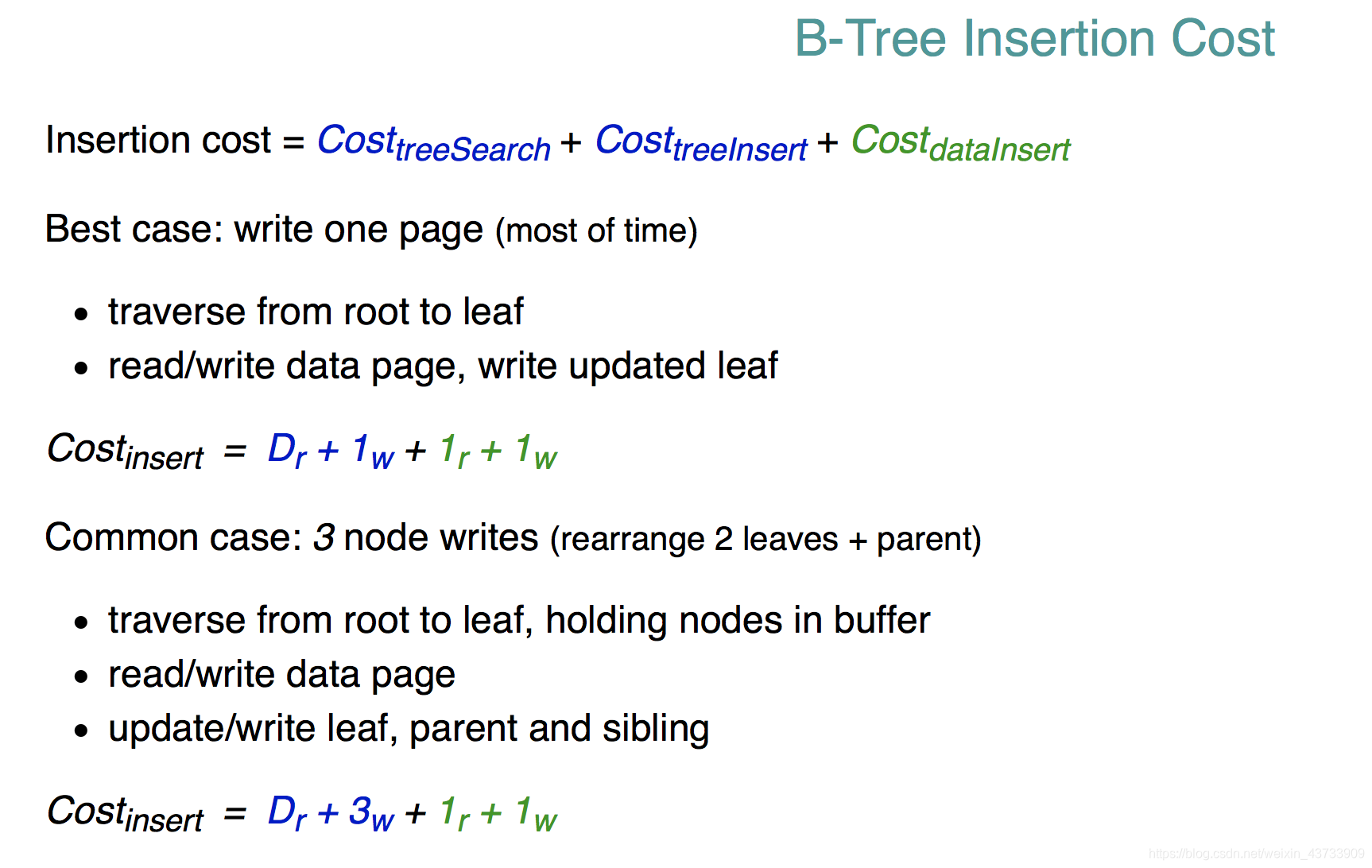This screenshot has height=868, width=1372.
Task: Click the green '1r + 1w' in best case formula
Action: click(x=498, y=451)
